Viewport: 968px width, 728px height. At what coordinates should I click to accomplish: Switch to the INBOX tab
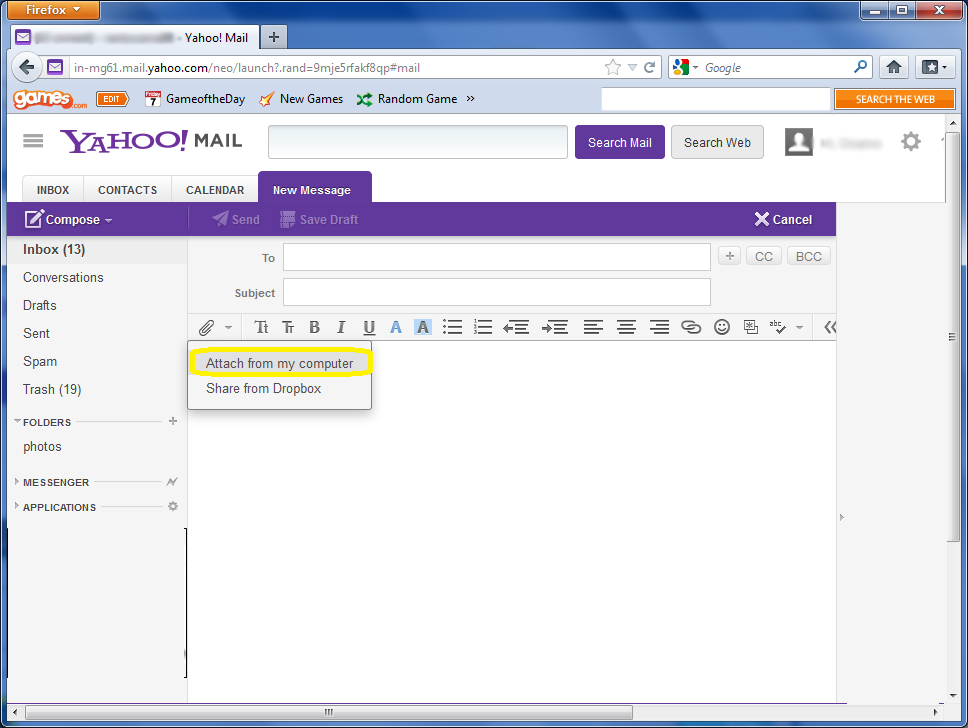coord(53,190)
